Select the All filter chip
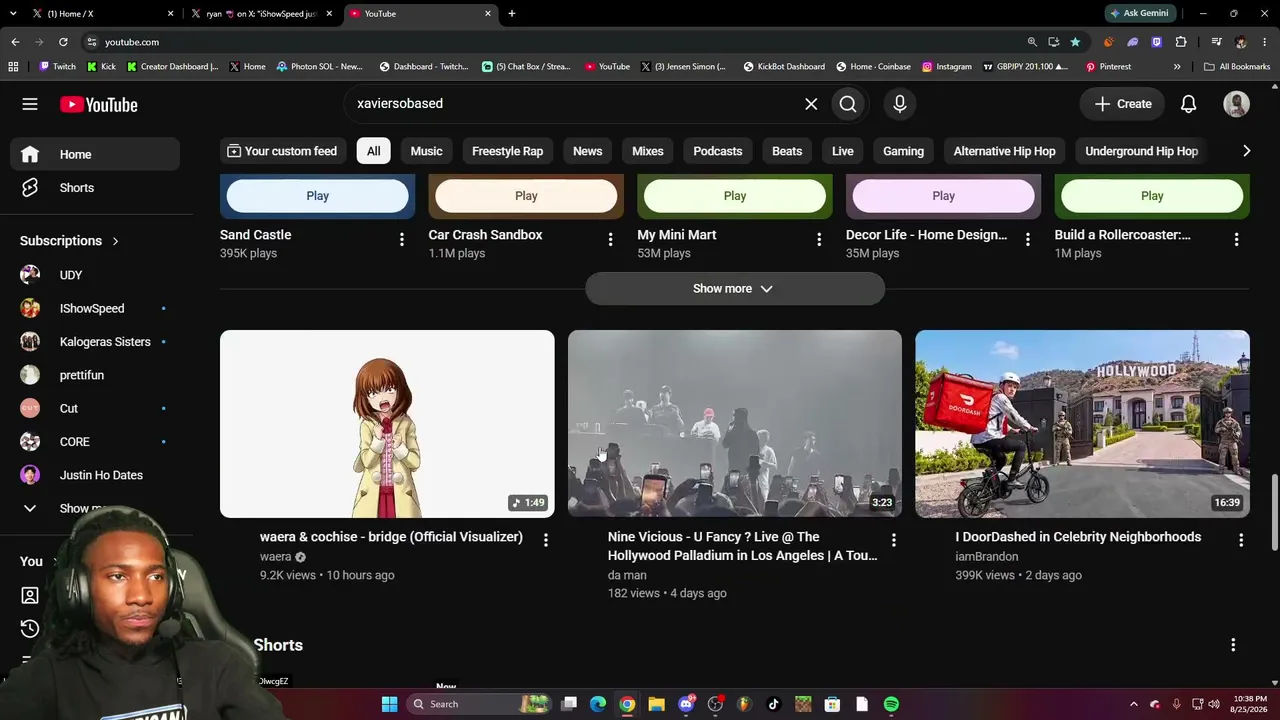Image resolution: width=1280 pixels, height=720 pixels. [x=373, y=151]
